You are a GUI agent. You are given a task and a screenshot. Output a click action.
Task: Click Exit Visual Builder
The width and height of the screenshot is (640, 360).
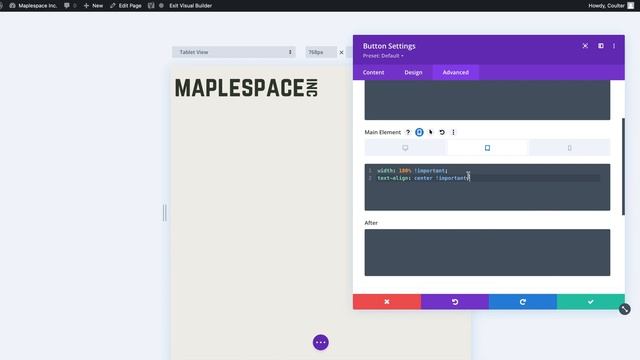pyautogui.click(x=190, y=6)
